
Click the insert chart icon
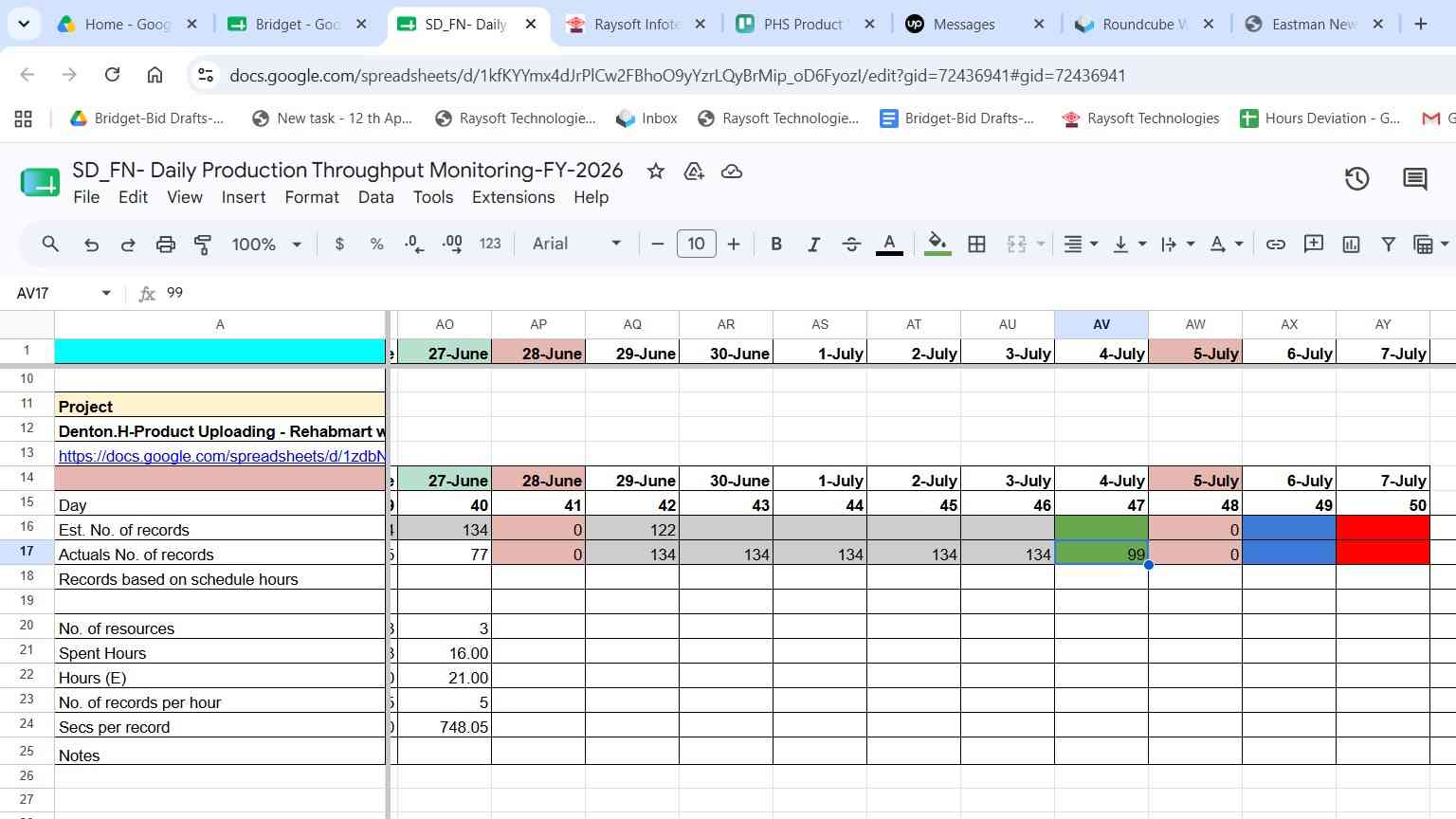pyautogui.click(x=1351, y=245)
